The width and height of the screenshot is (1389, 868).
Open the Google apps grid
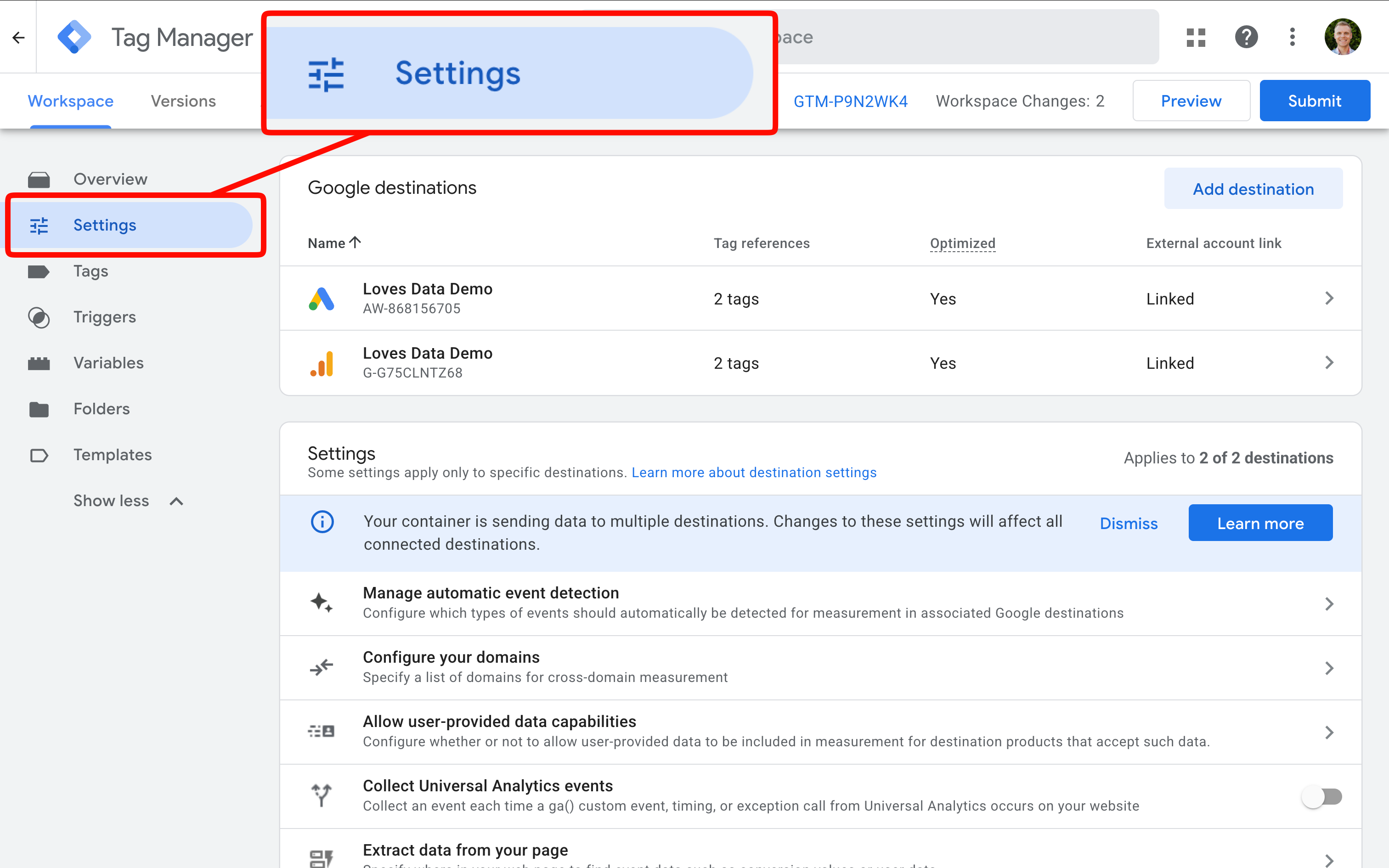(1196, 37)
